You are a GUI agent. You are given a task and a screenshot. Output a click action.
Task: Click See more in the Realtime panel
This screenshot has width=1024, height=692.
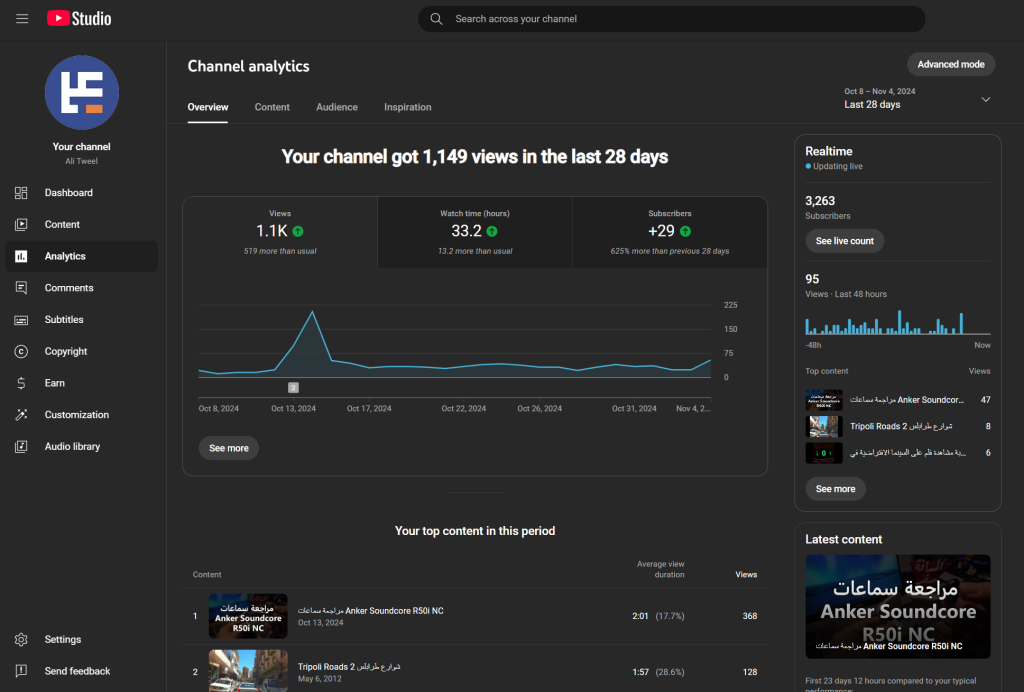pyautogui.click(x=835, y=489)
